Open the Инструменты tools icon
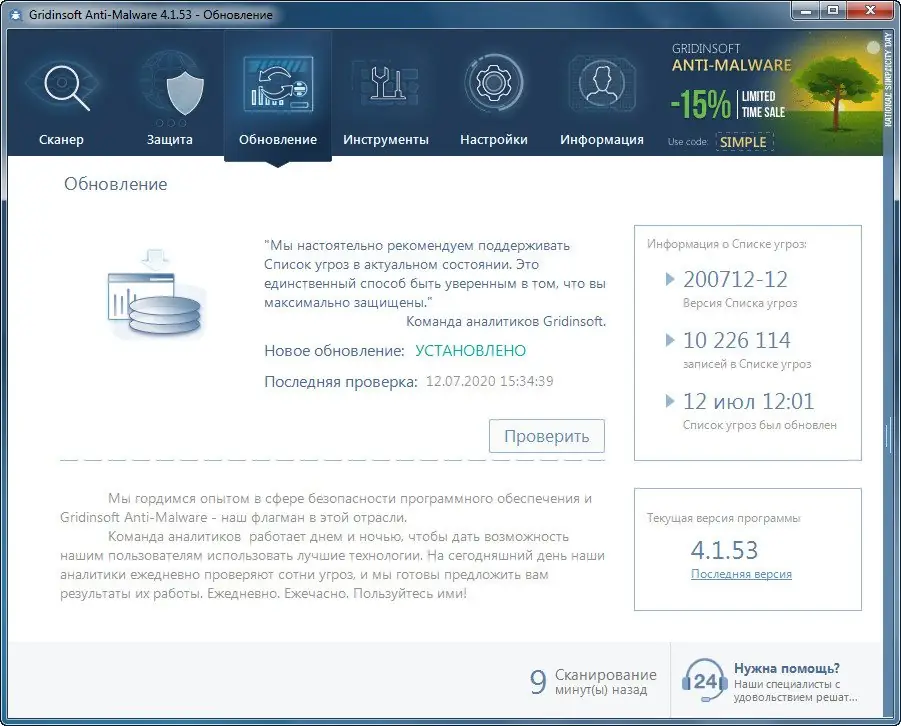Image resolution: width=901 pixels, height=726 pixels. pyautogui.click(x=386, y=84)
